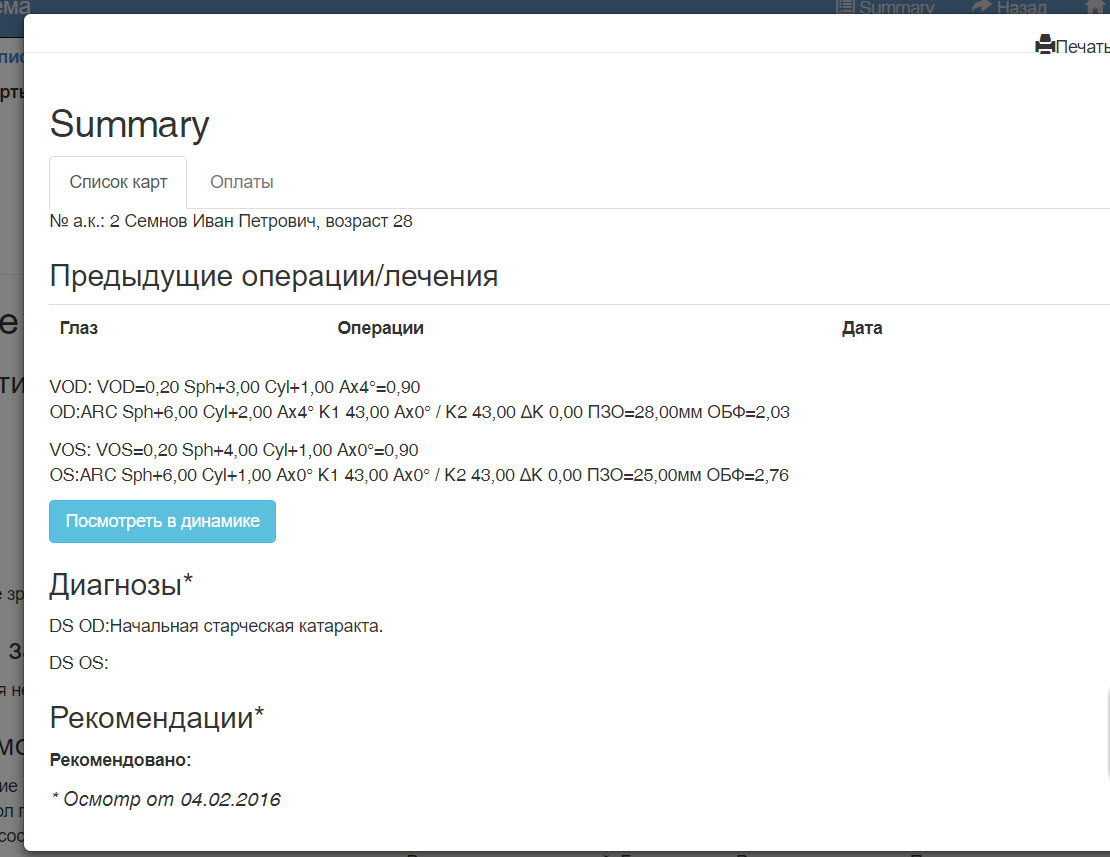Click the Home icon in top bar
The height and width of the screenshot is (857, 1110).
click(1098, 7)
